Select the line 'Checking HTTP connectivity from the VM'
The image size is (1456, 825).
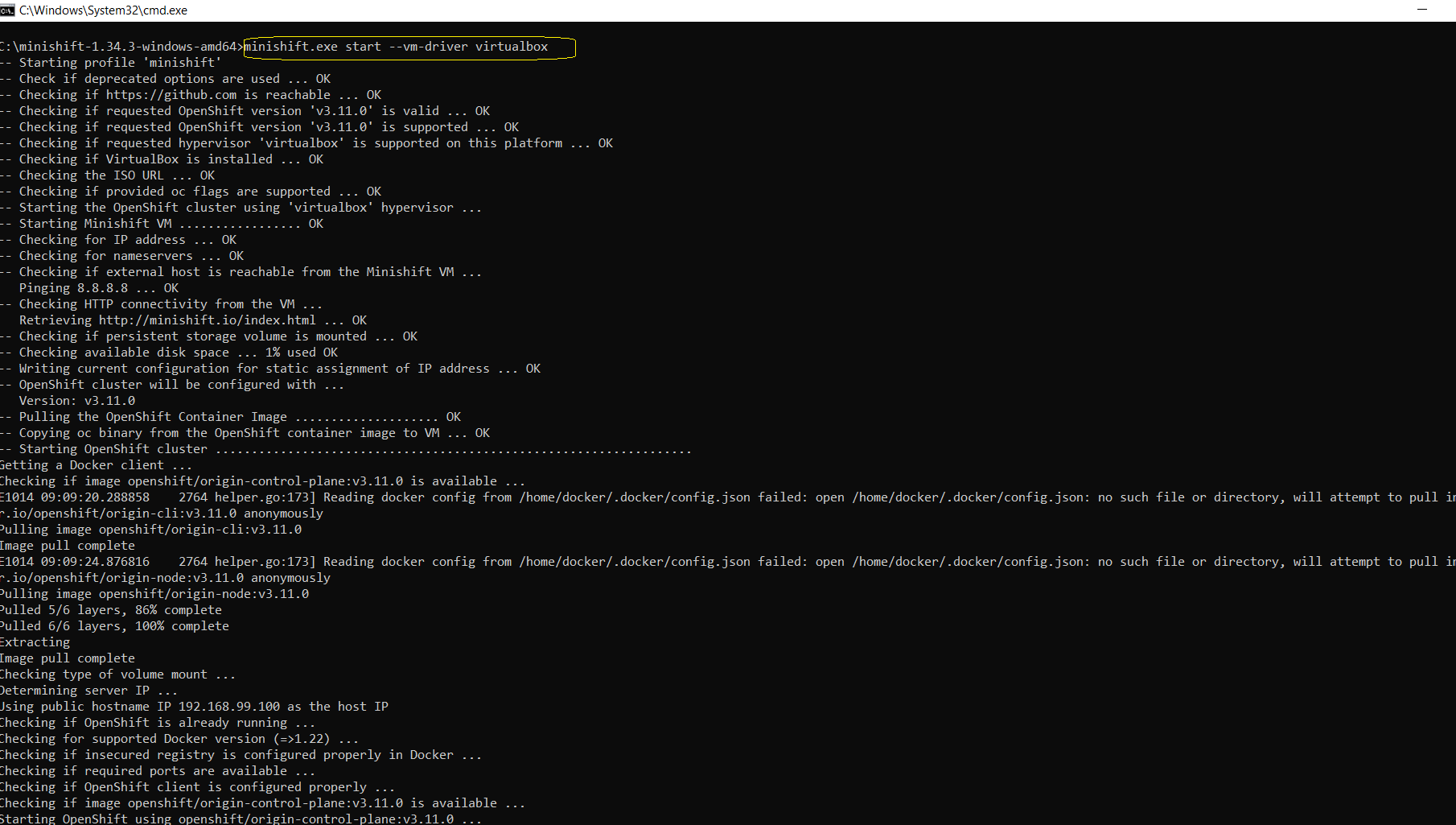pyautogui.click(x=161, y=304)
